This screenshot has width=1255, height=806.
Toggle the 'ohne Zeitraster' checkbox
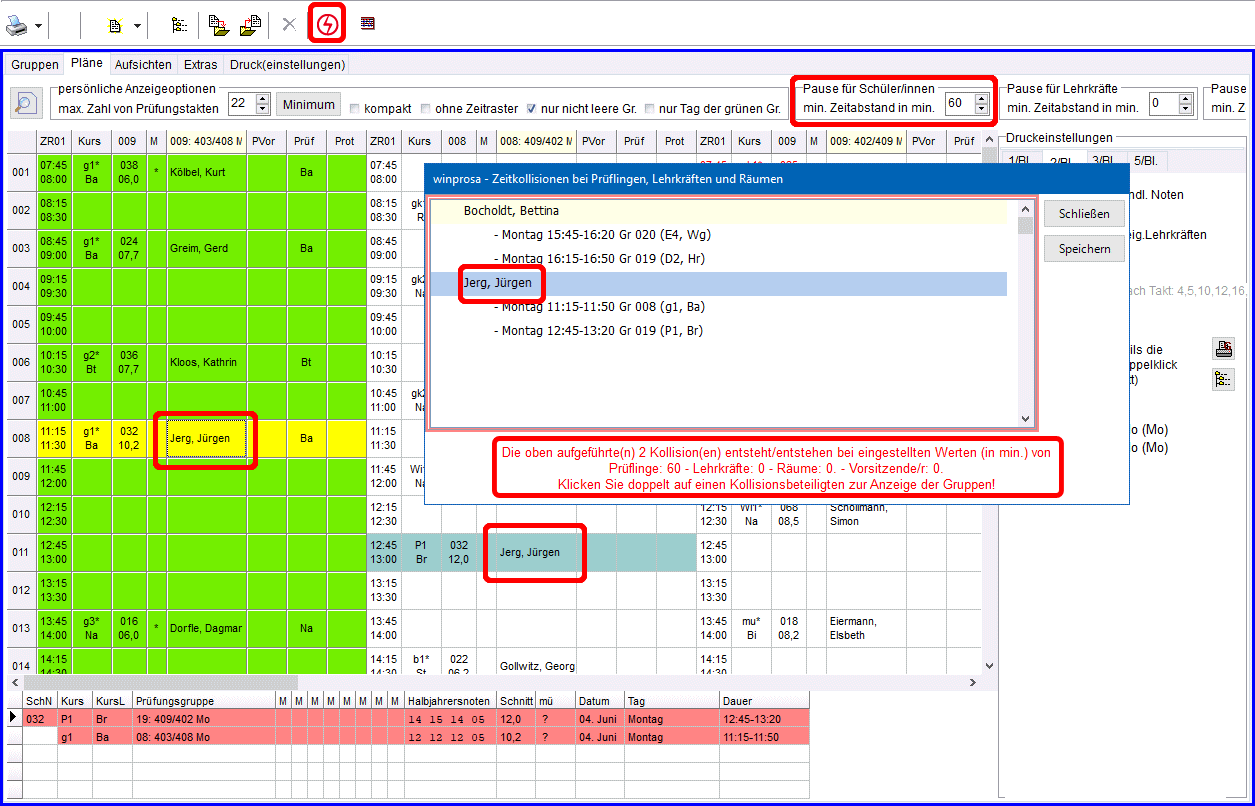click(427, 108)
